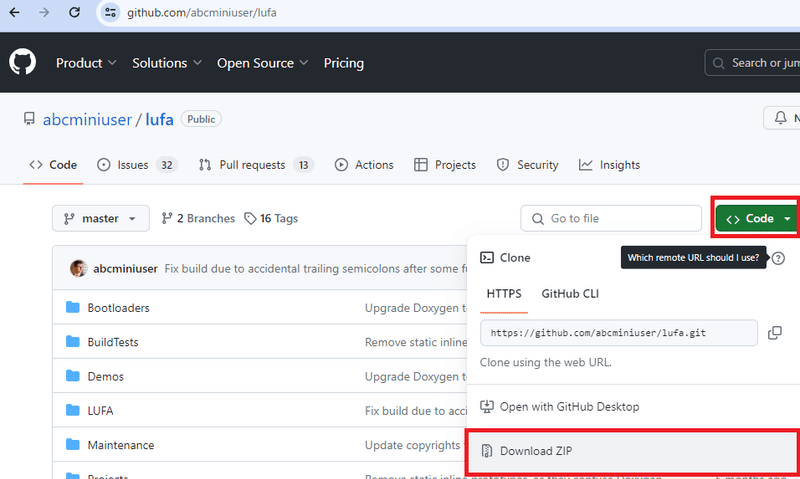The width and height of the screenshot is (800, 479).
Task: Expand the Solutions menu
Action: pos(167,63)
